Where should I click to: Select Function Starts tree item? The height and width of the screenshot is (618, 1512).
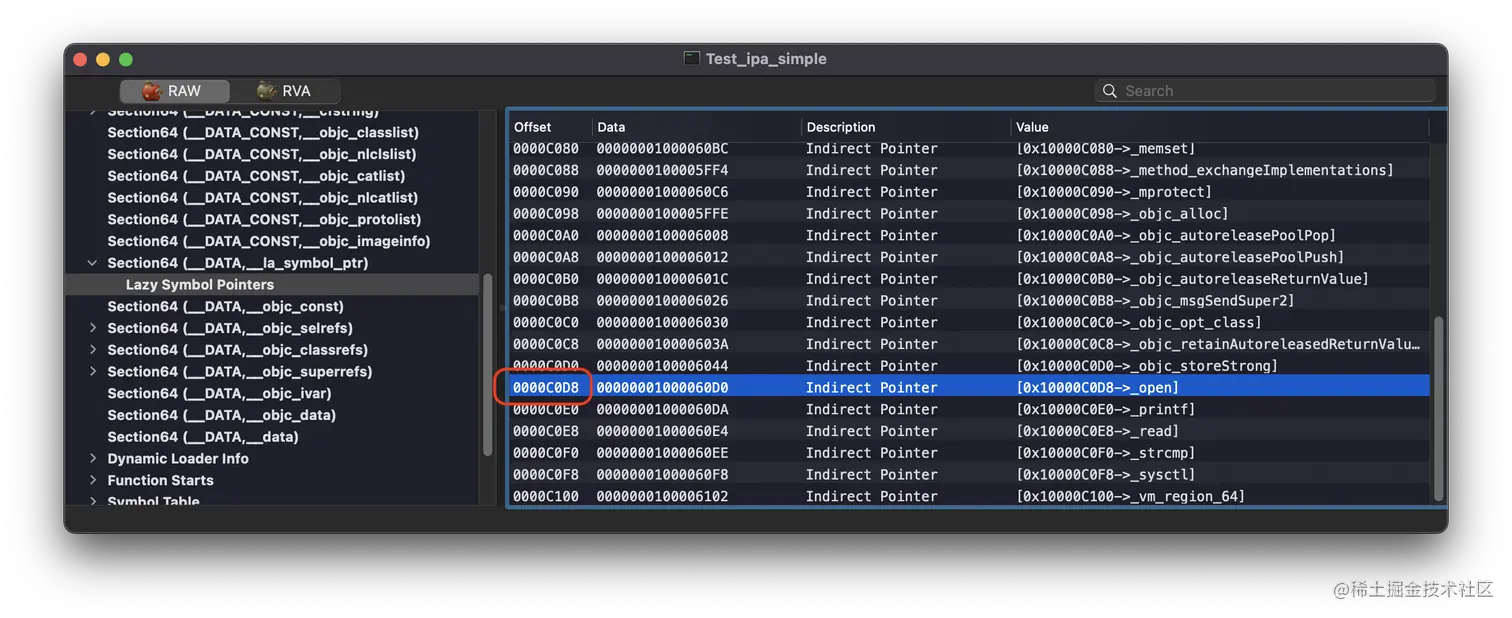tap(161, 481)
